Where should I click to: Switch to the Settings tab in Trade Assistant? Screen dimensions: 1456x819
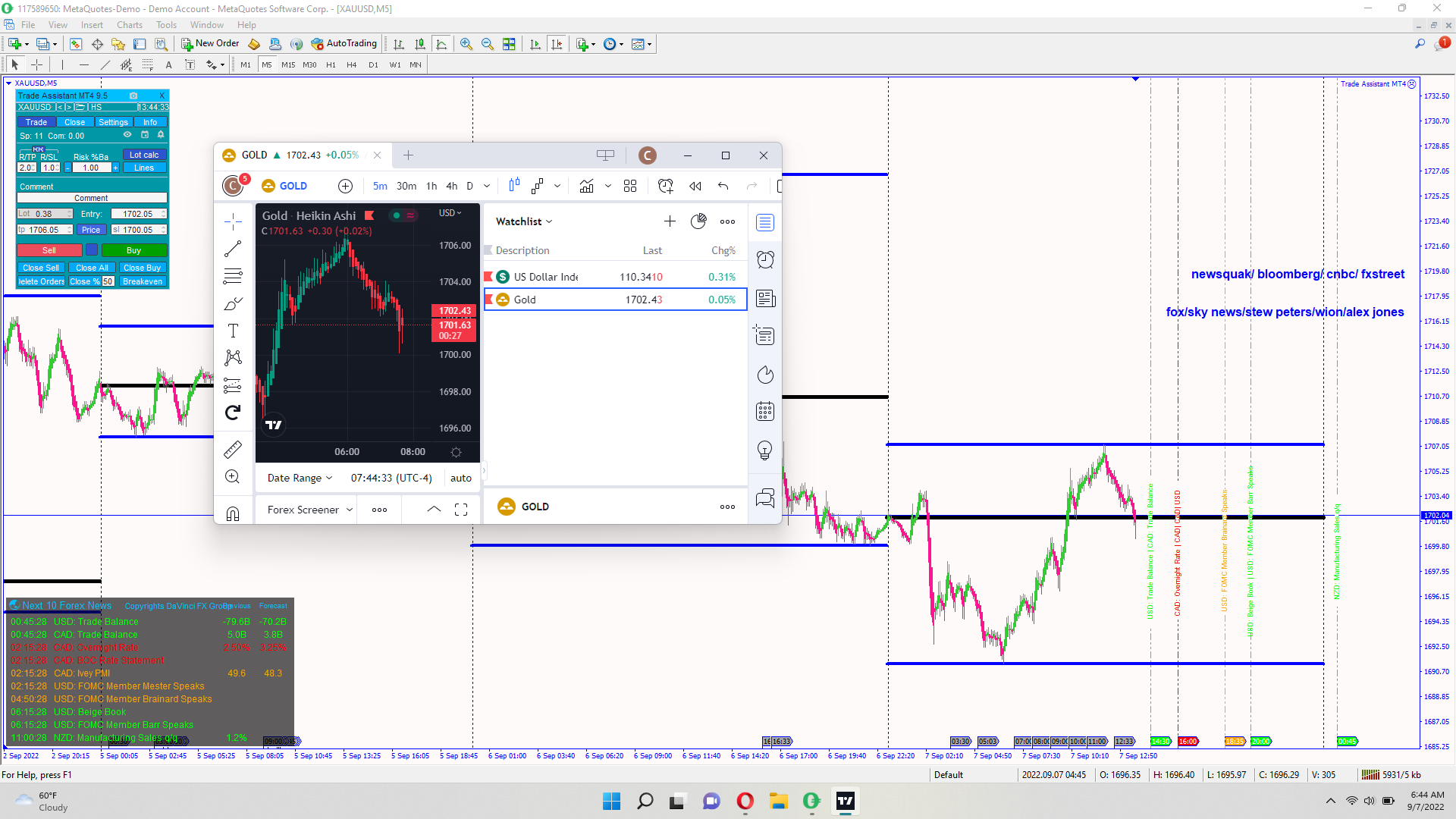click(x=113, y=122)
